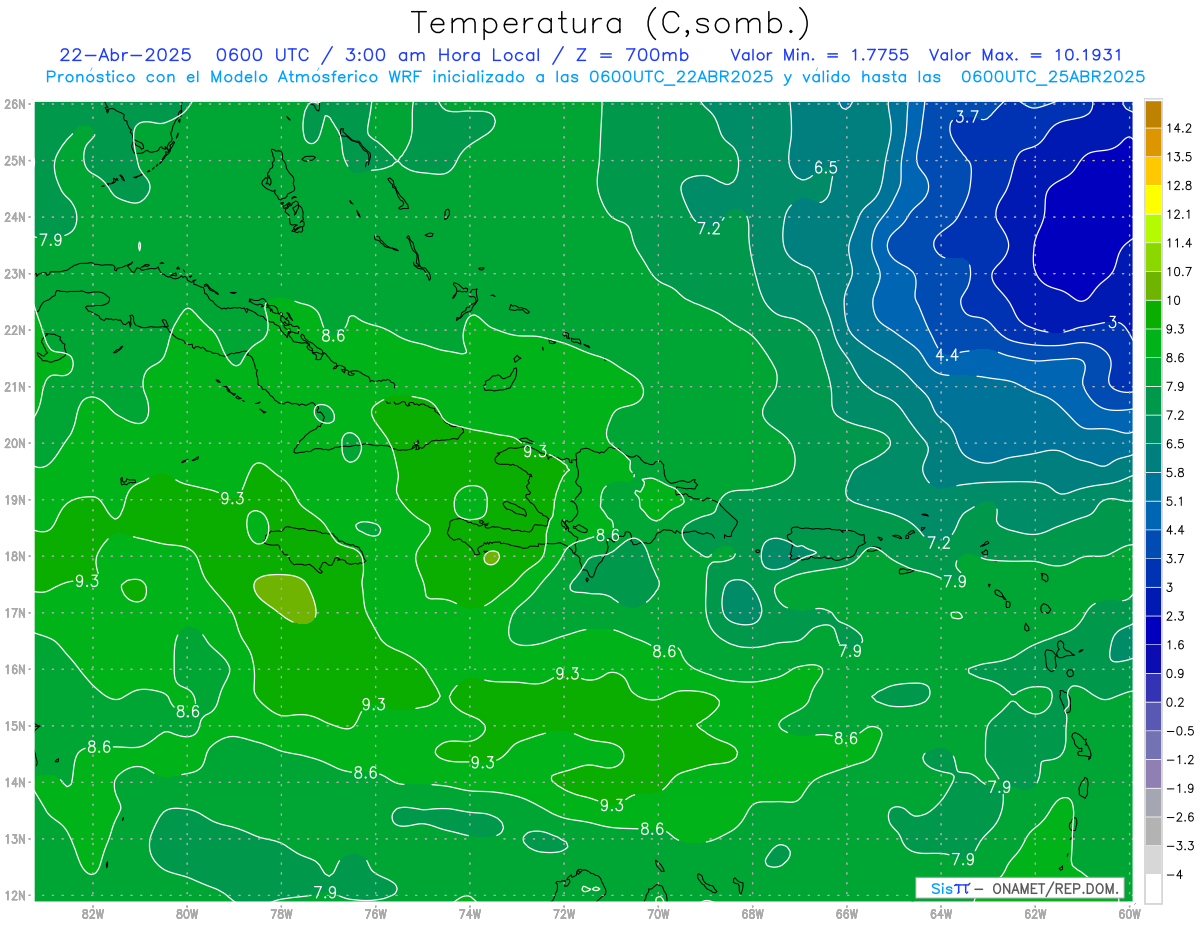1200x927 pixels.
Task: Click the valid-until text "0600UTC_25ABR2025"
Action: tap(1052, 76)
